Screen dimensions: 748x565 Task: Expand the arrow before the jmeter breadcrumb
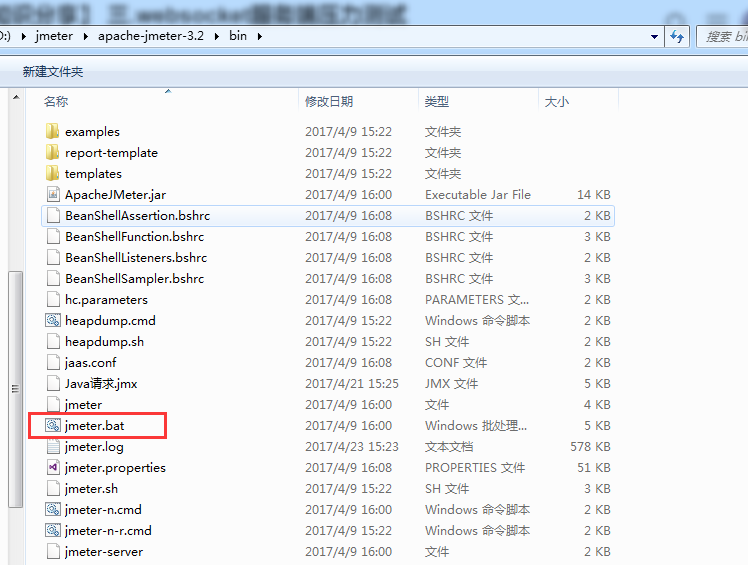23,36
